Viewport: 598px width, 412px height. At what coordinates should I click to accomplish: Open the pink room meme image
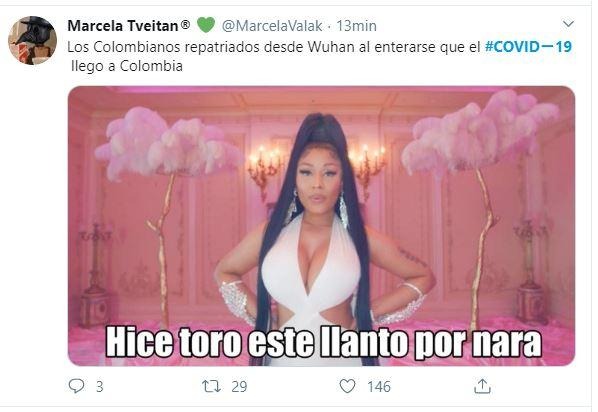click(321, 226)
